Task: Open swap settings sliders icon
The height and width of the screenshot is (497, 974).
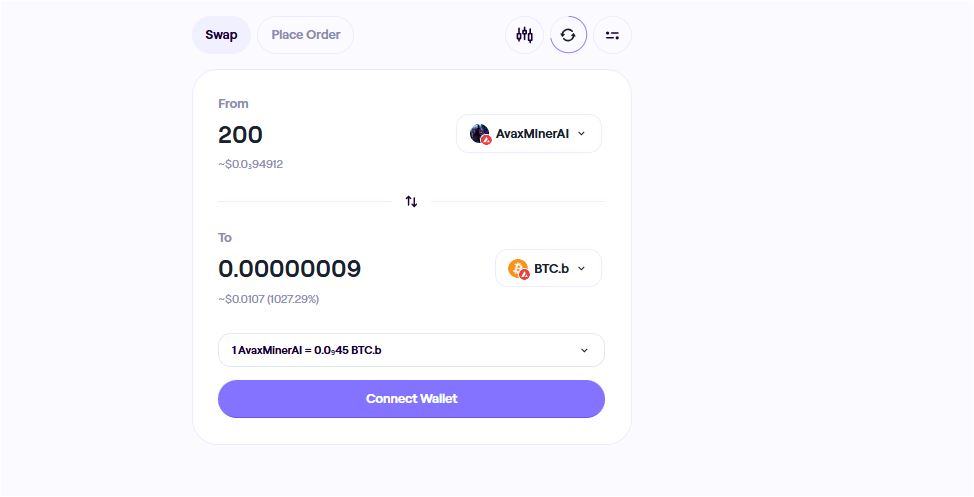Action: pyautogui.click(x=612, y=35)
